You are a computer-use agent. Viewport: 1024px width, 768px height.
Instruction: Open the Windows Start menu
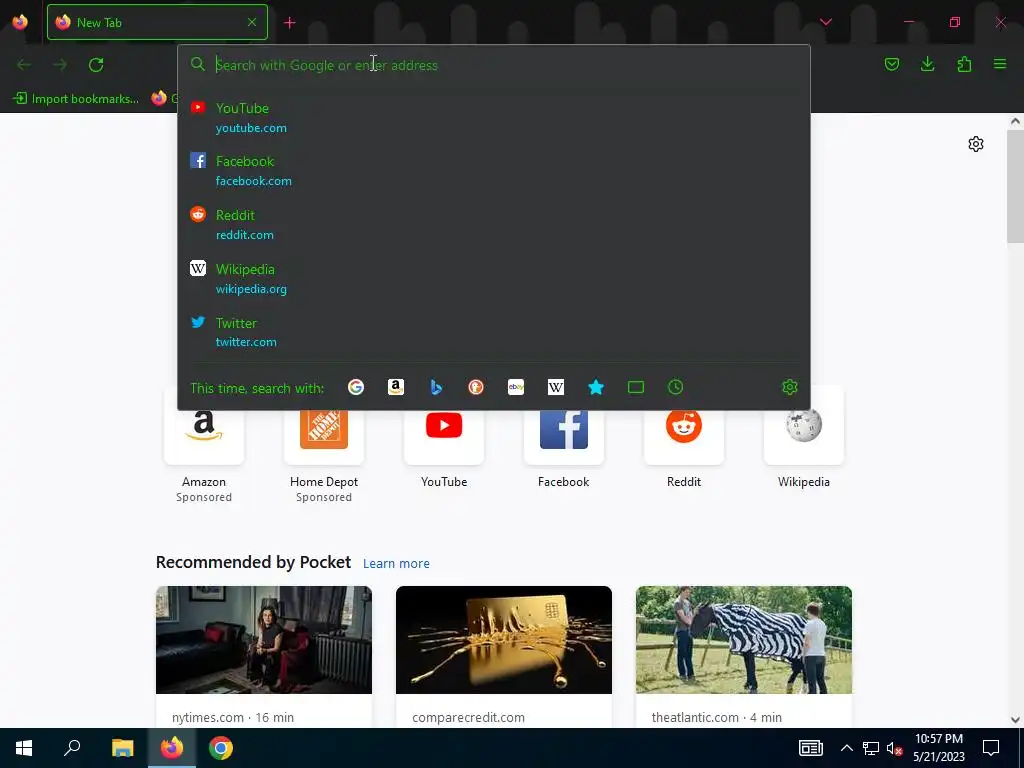click(24, 748)
